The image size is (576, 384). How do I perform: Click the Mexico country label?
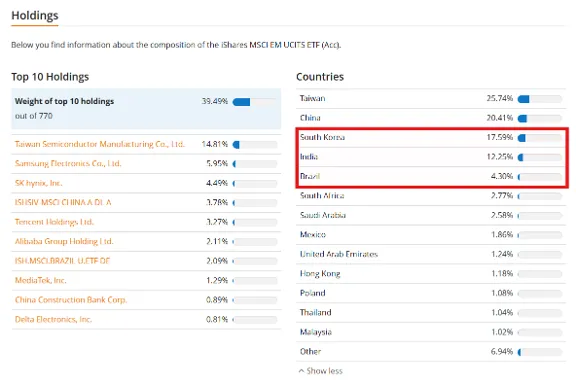pyautogui.click(x=313, y=234)
